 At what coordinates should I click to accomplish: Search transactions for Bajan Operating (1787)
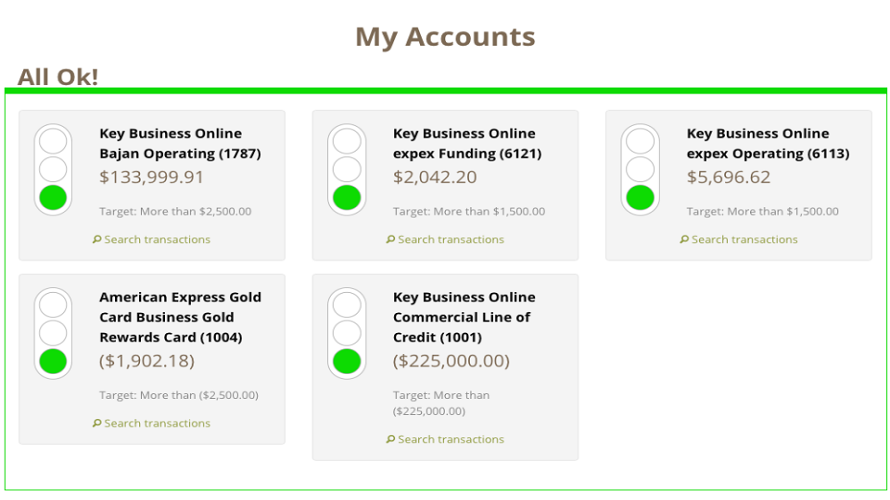(x=157, y=240)
